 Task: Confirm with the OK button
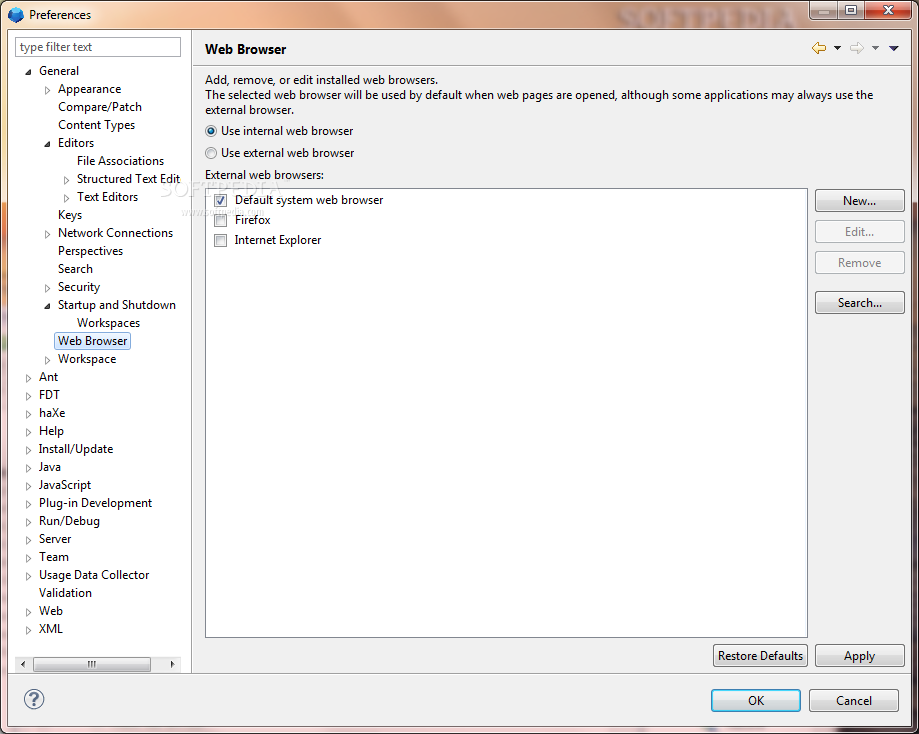coord(755,701)
